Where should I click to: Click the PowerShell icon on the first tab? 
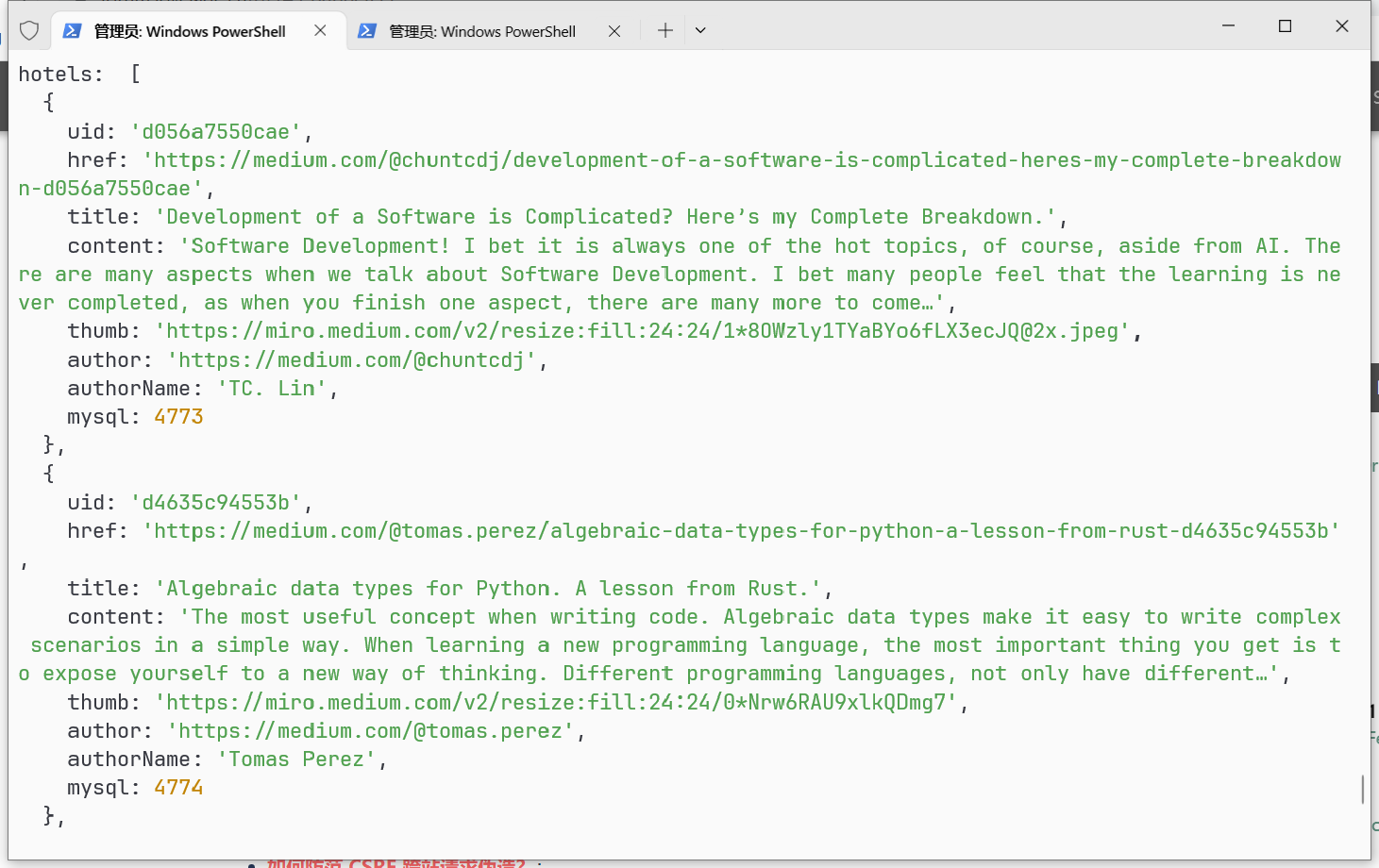(x=72, y=31)
